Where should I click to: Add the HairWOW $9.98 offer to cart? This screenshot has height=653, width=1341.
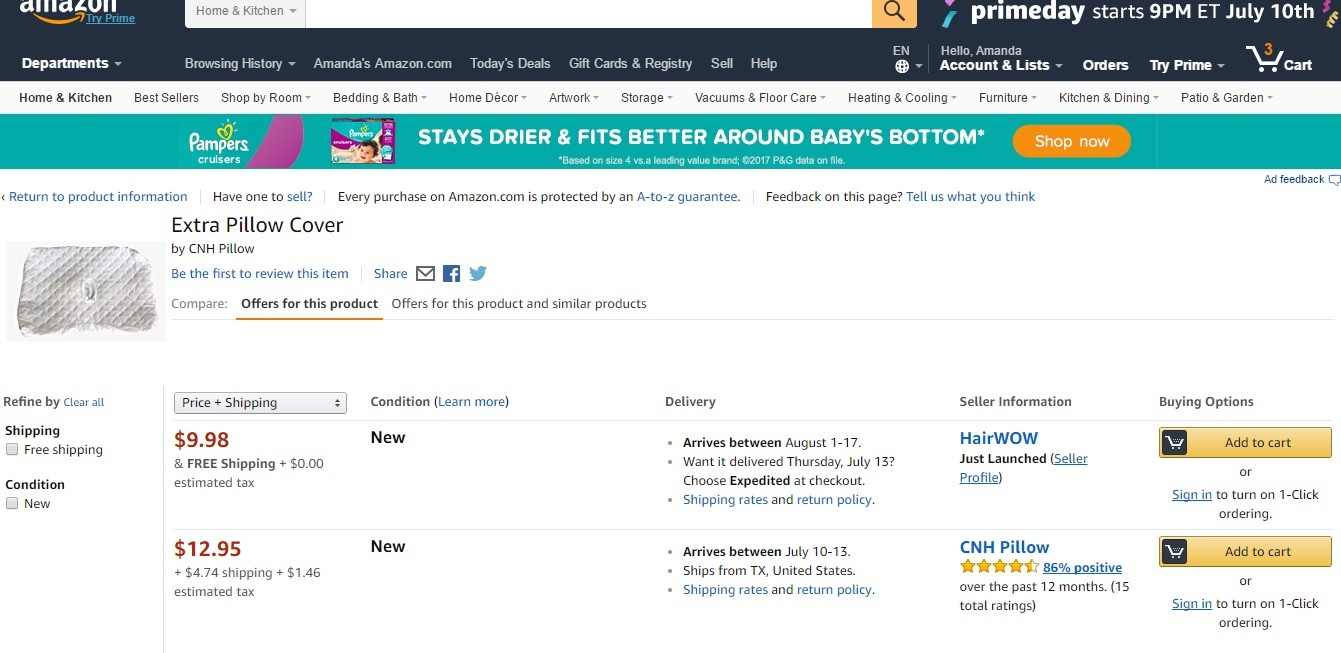[x=1245, y=443]
